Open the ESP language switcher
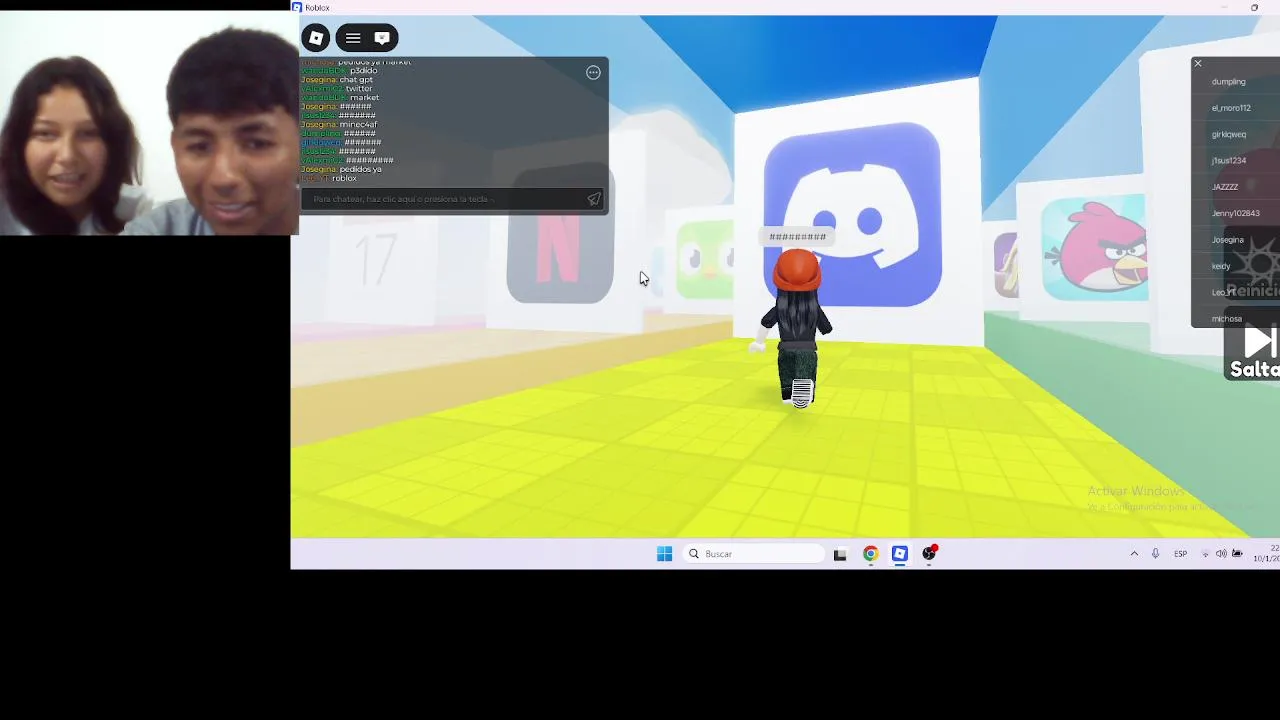The height and width of the screenshot is (720, 1280). coord(1181,554)
